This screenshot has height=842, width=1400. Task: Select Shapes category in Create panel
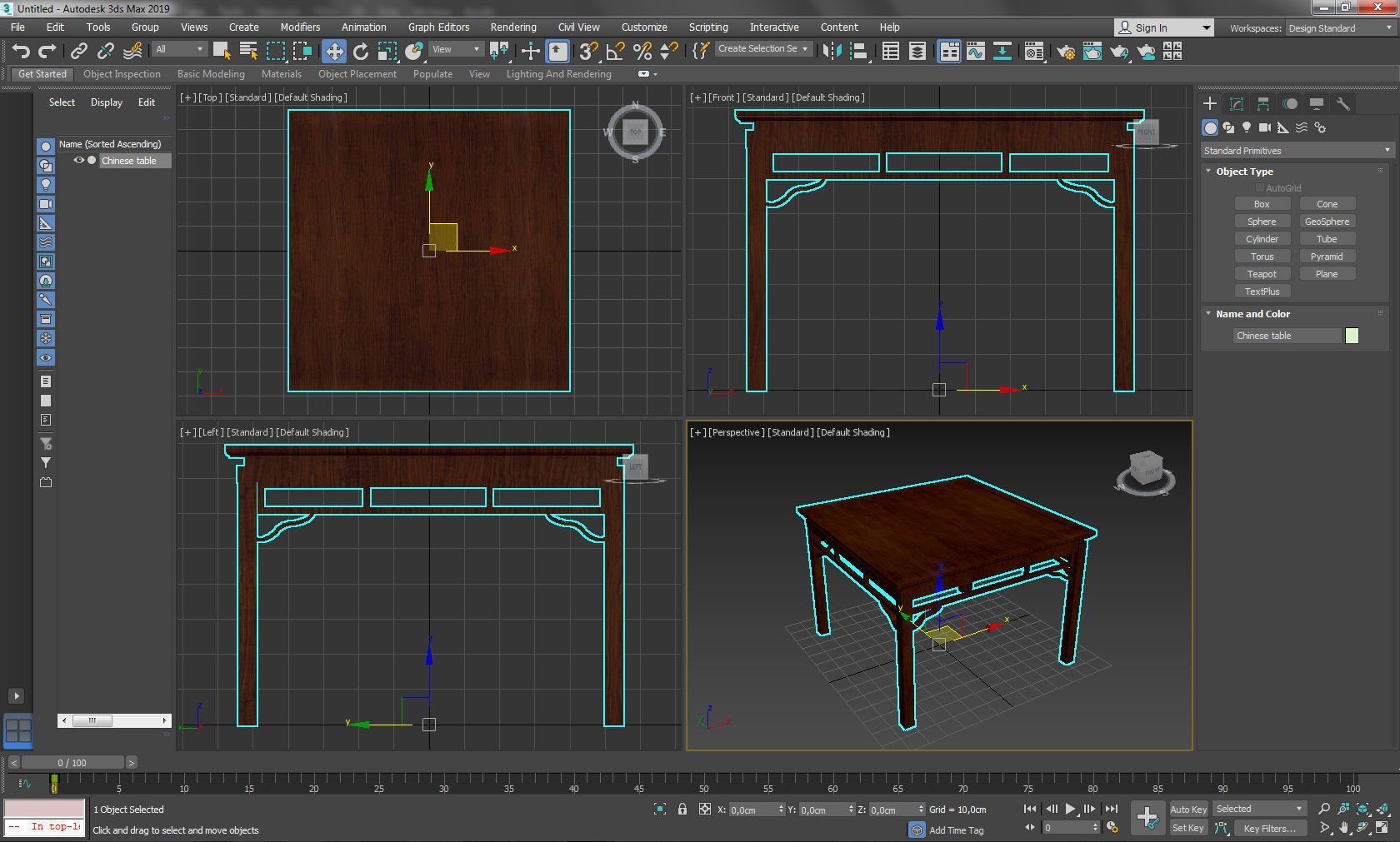click(x=1228, y=127)
